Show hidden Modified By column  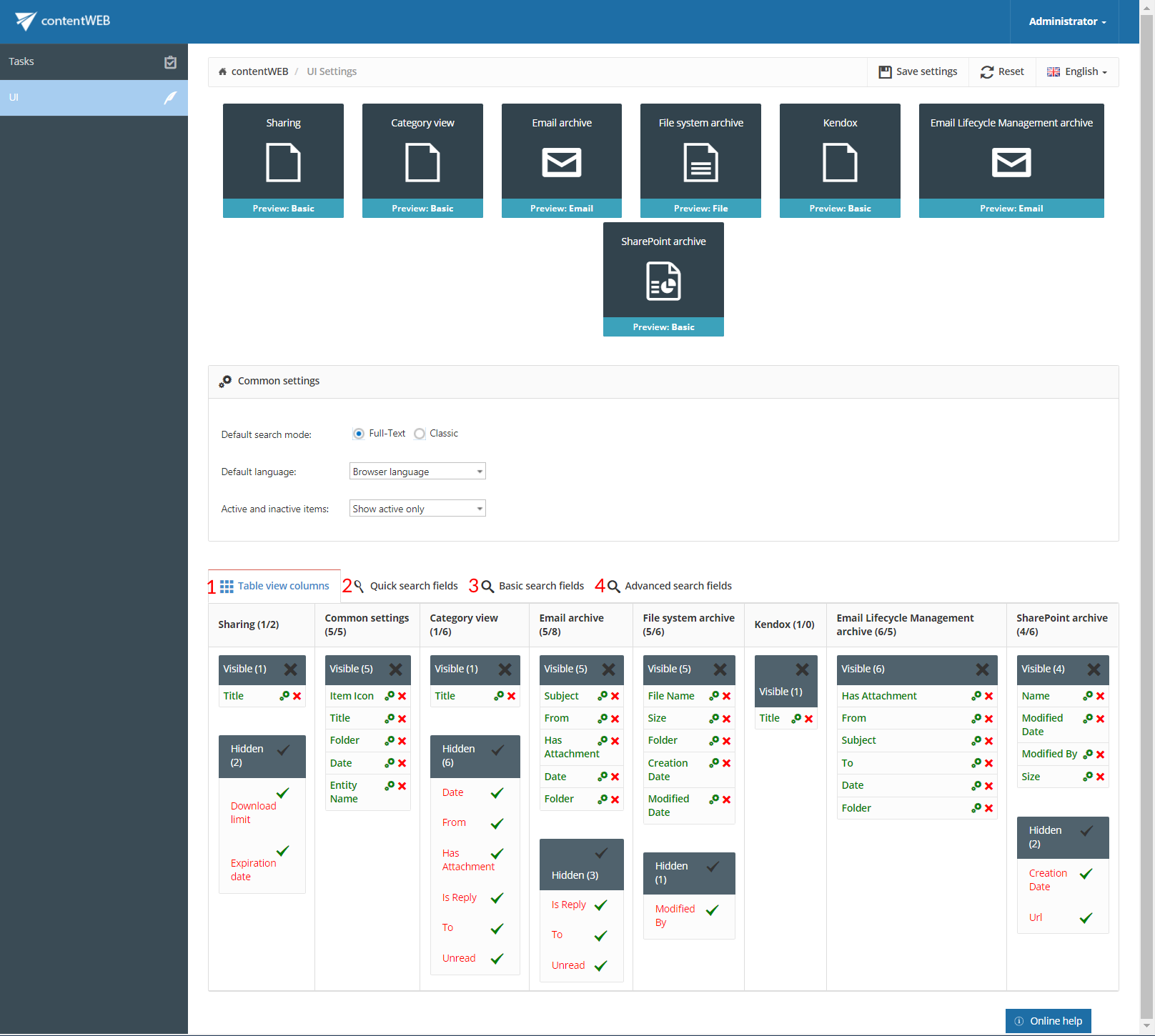point(713,910)
